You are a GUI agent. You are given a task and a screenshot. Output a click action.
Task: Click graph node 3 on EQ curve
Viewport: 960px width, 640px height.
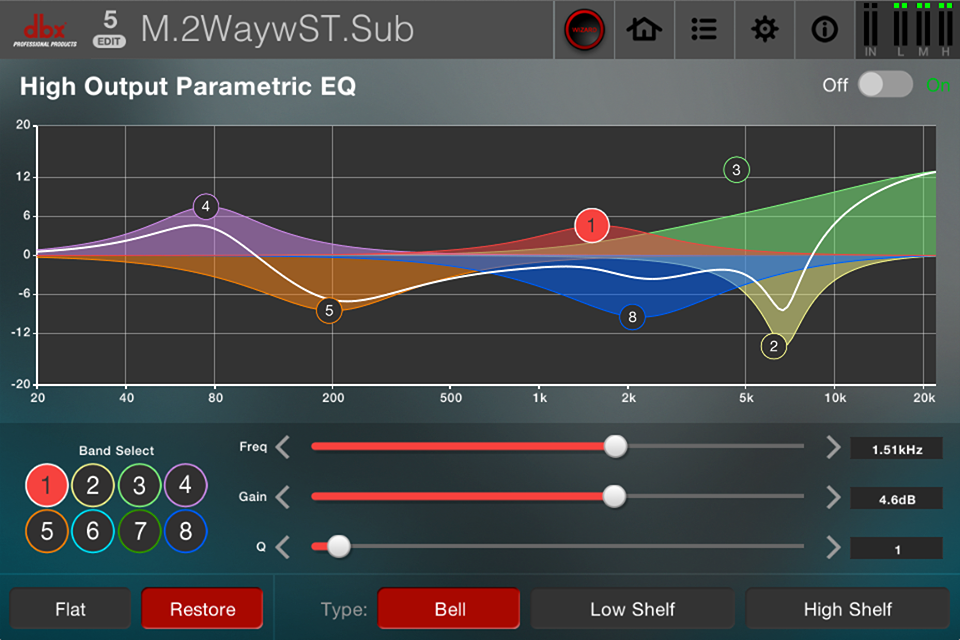736,170
